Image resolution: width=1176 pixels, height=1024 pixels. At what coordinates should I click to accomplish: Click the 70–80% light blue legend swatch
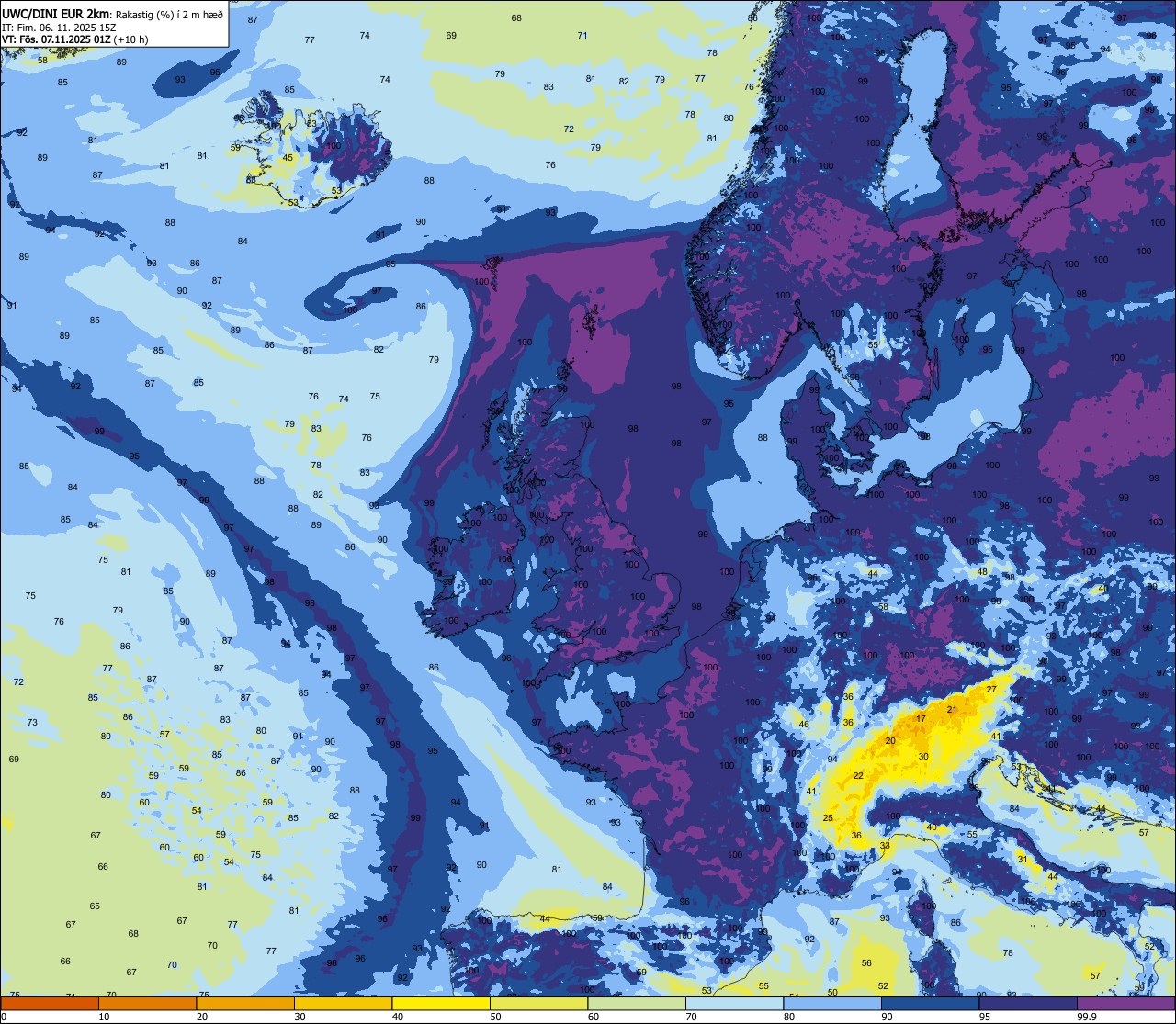pyautogui.click(x=734, y=1004)
